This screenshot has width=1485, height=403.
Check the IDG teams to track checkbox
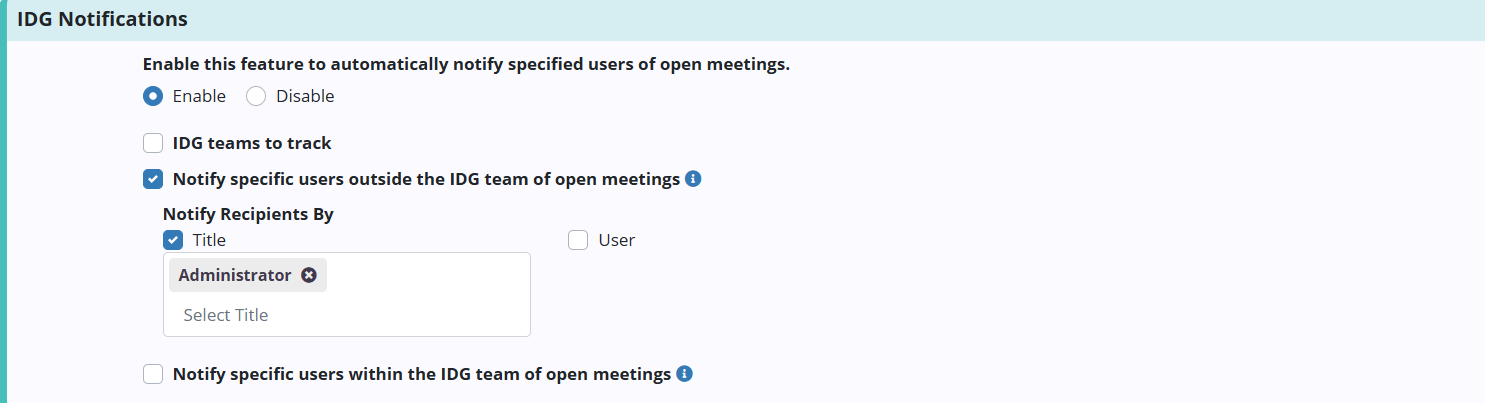pos(153,143)
